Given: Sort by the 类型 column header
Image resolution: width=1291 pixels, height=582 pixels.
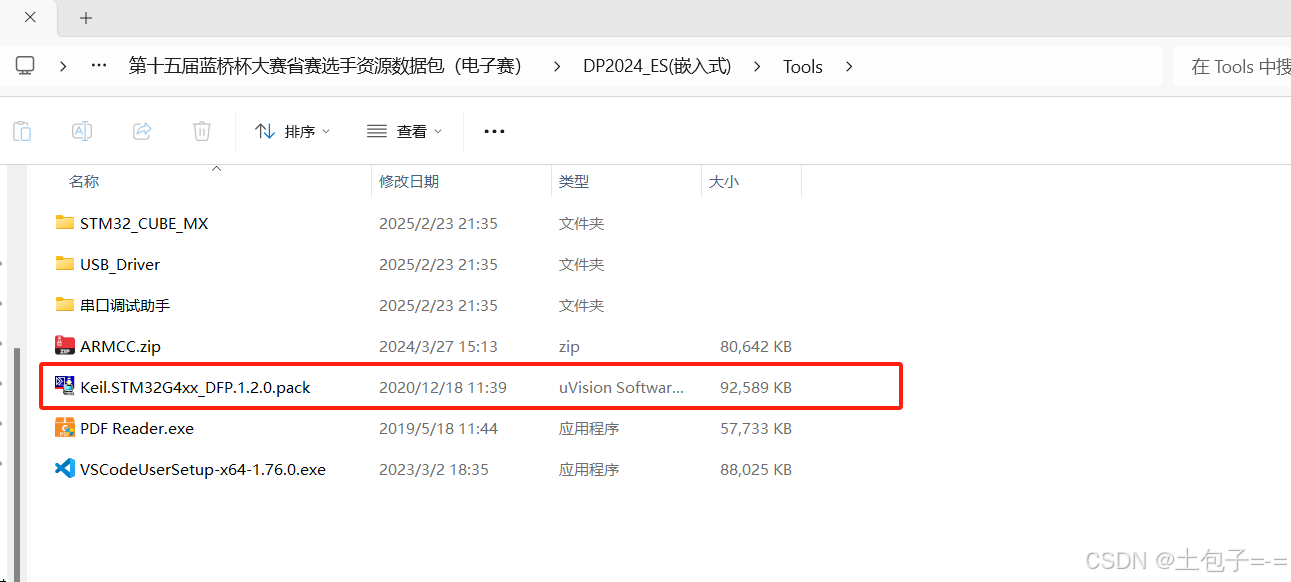Looking at the screenshot, I should point(574,181).
